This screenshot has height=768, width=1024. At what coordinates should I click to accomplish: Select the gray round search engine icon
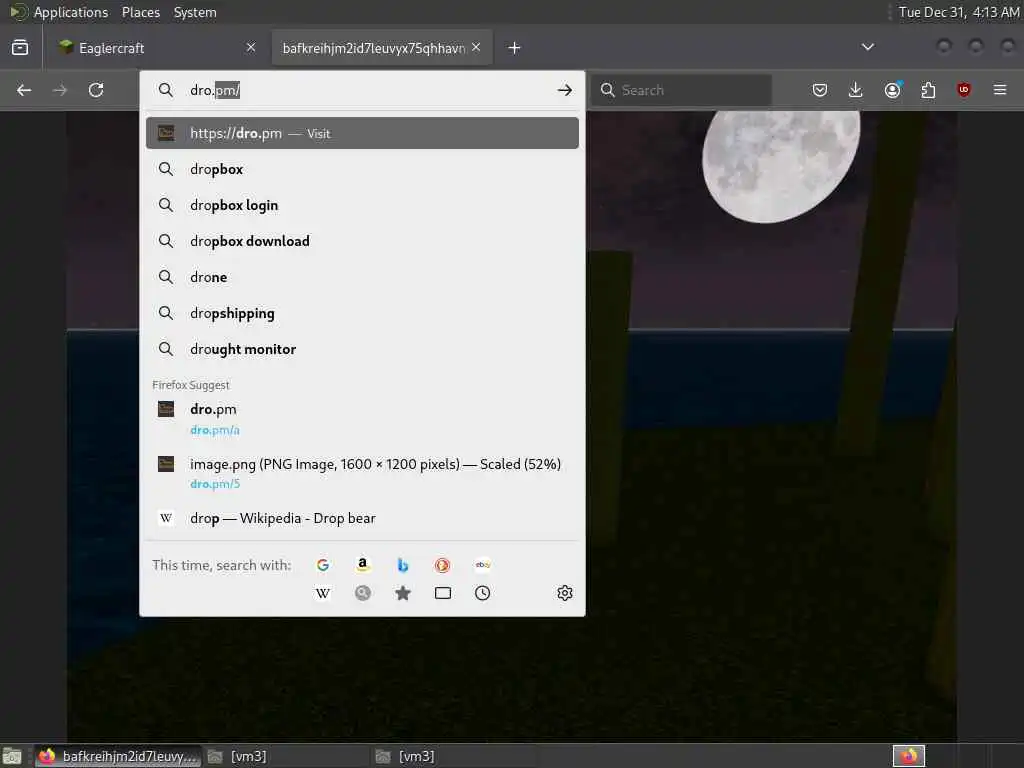[362, 593]
